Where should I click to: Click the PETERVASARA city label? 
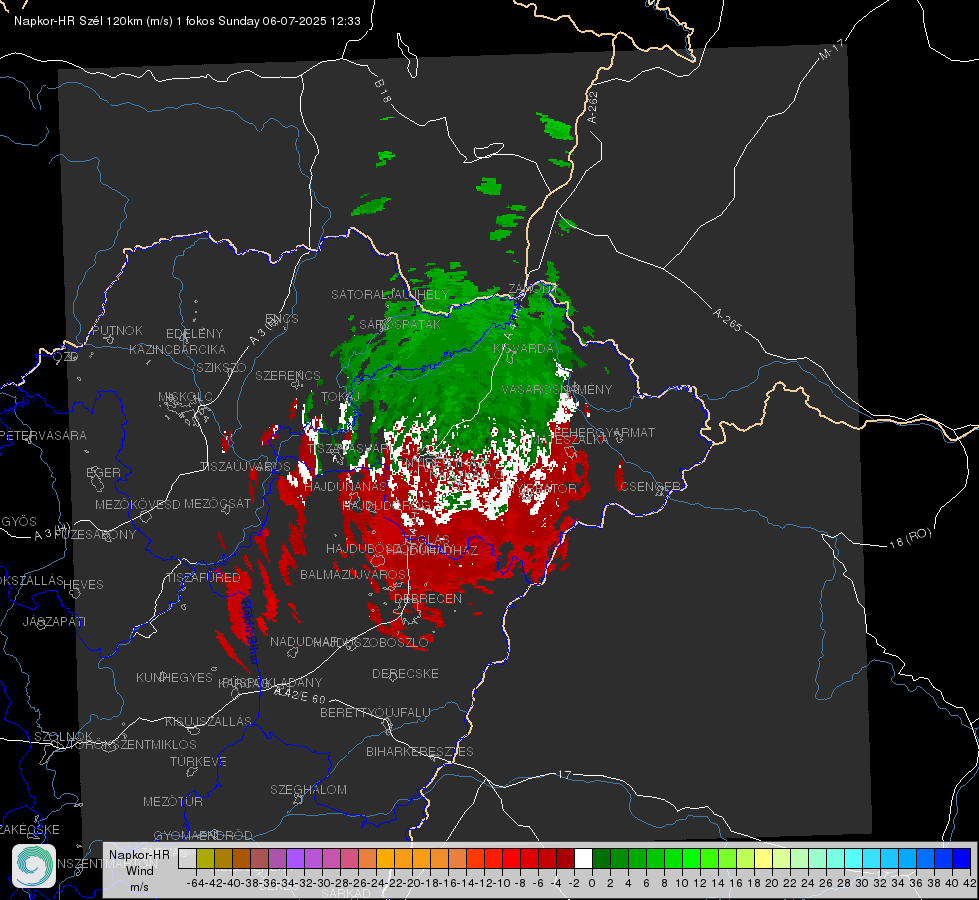[42, 435]
